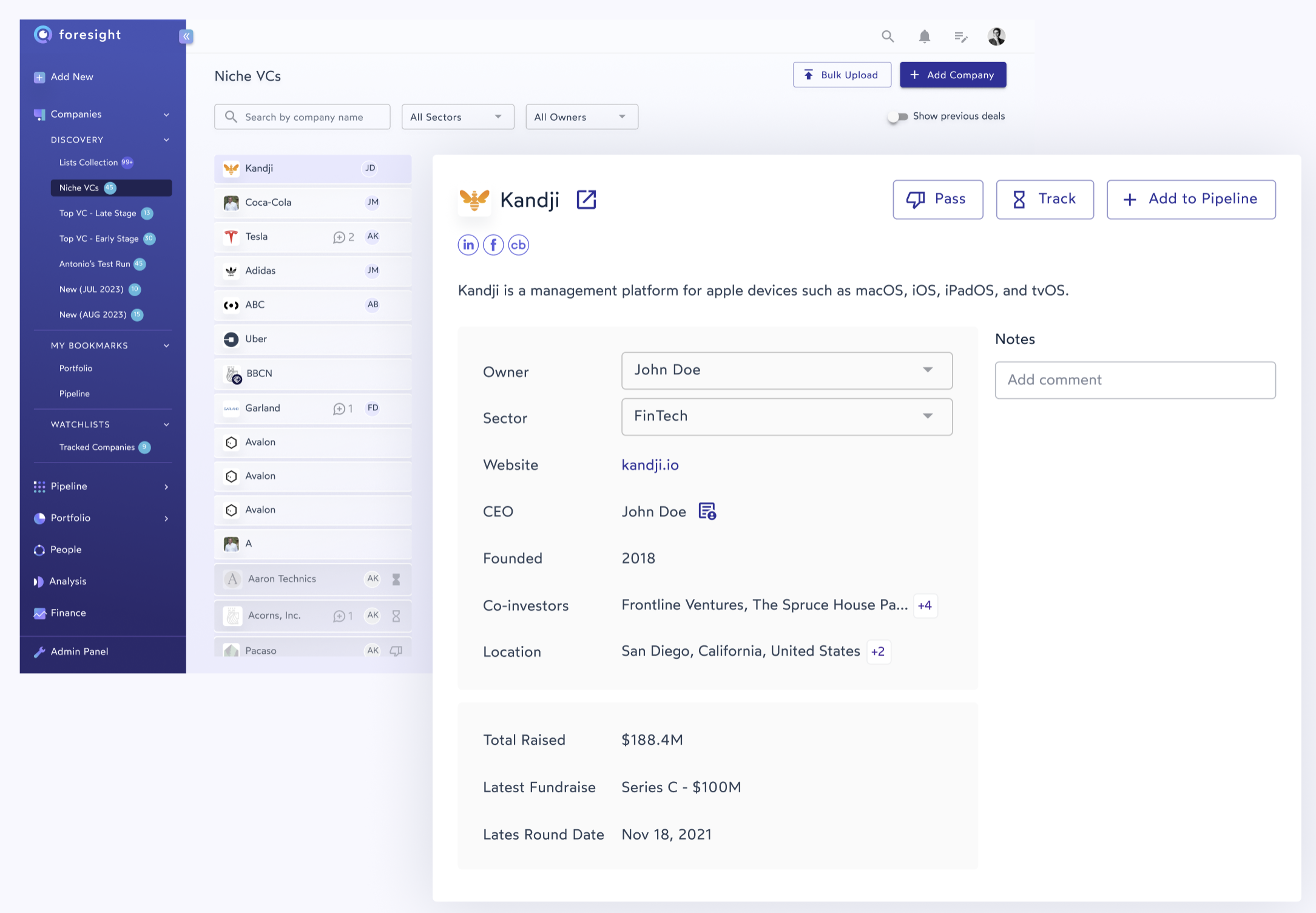Open Kandji external link icon
1316x913 pixels.
(x=585, y=199)
